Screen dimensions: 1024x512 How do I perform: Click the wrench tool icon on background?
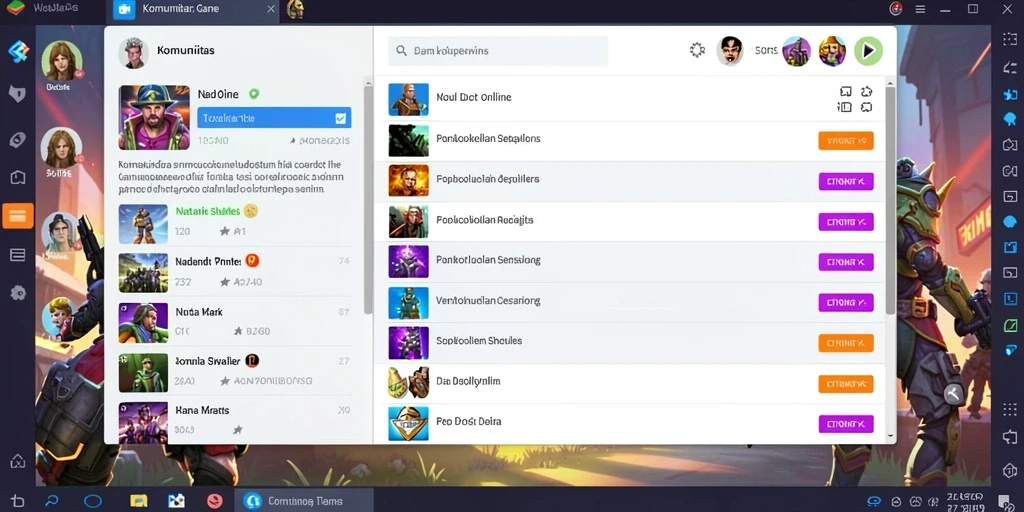tap(953, 393)
